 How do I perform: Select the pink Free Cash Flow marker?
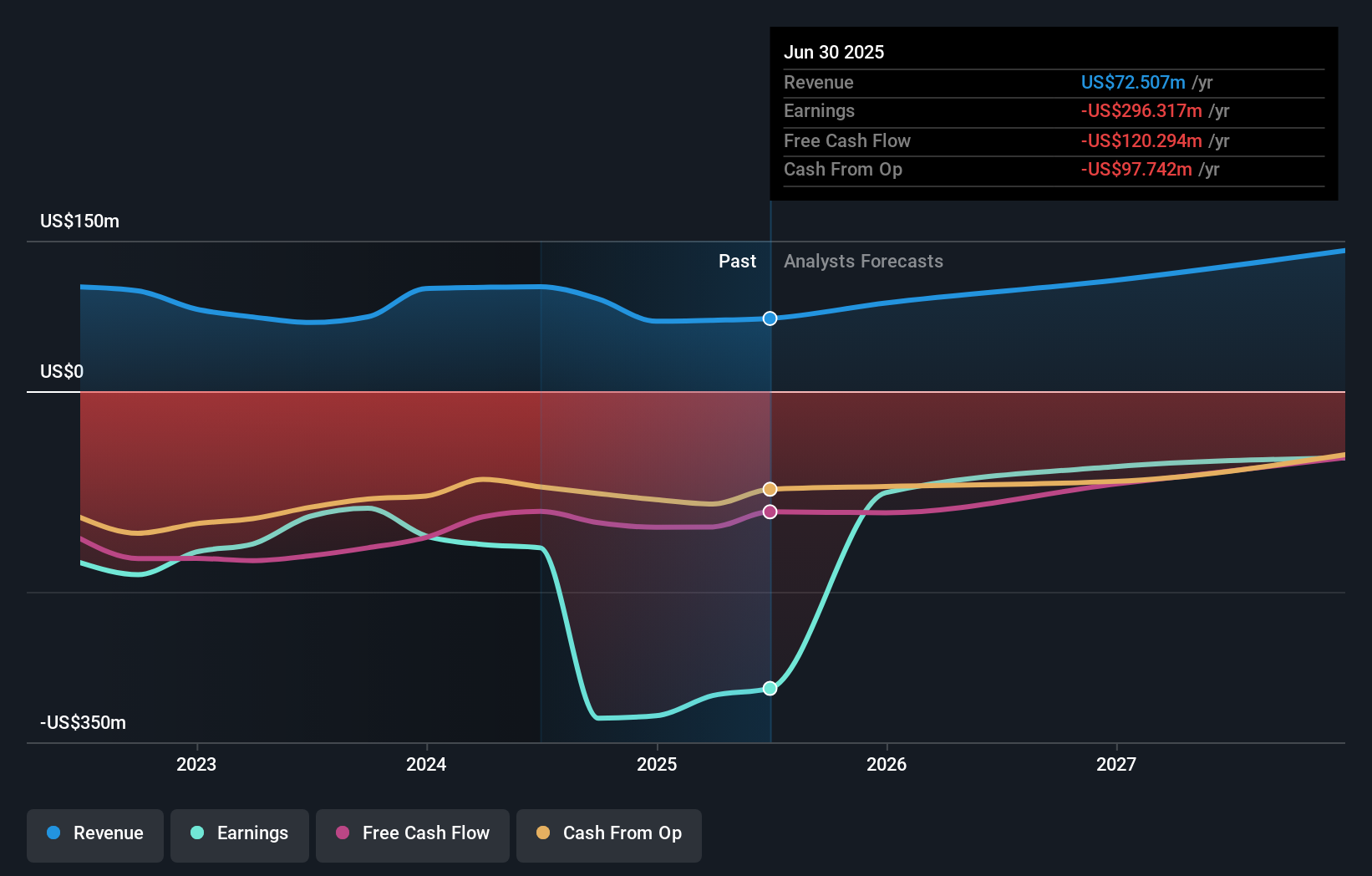click(x=769, y=512)
